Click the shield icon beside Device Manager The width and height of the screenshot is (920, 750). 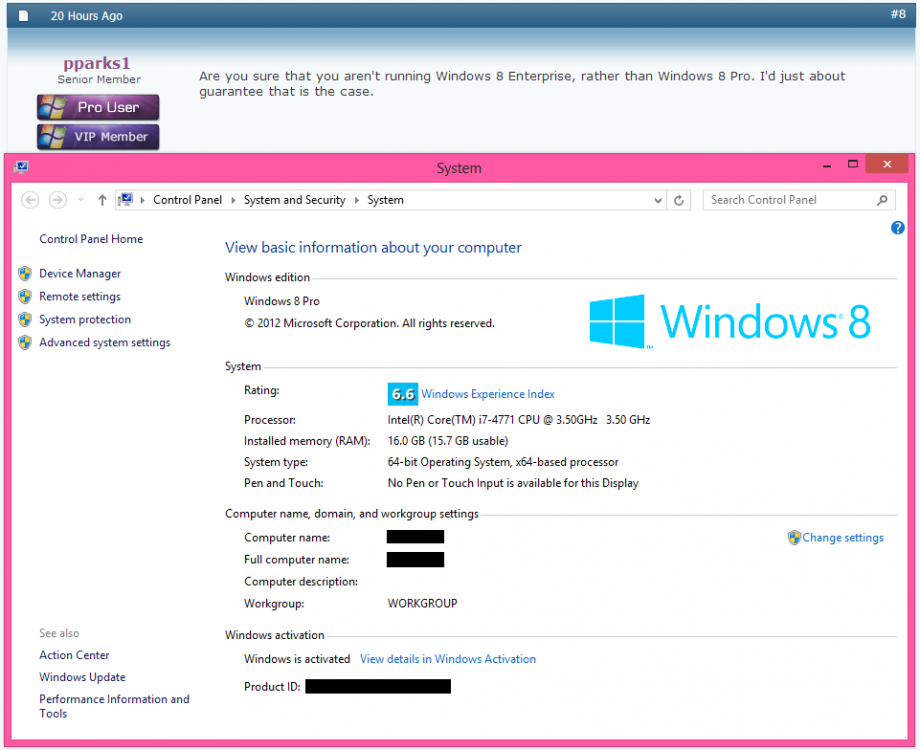click(25, 273)
